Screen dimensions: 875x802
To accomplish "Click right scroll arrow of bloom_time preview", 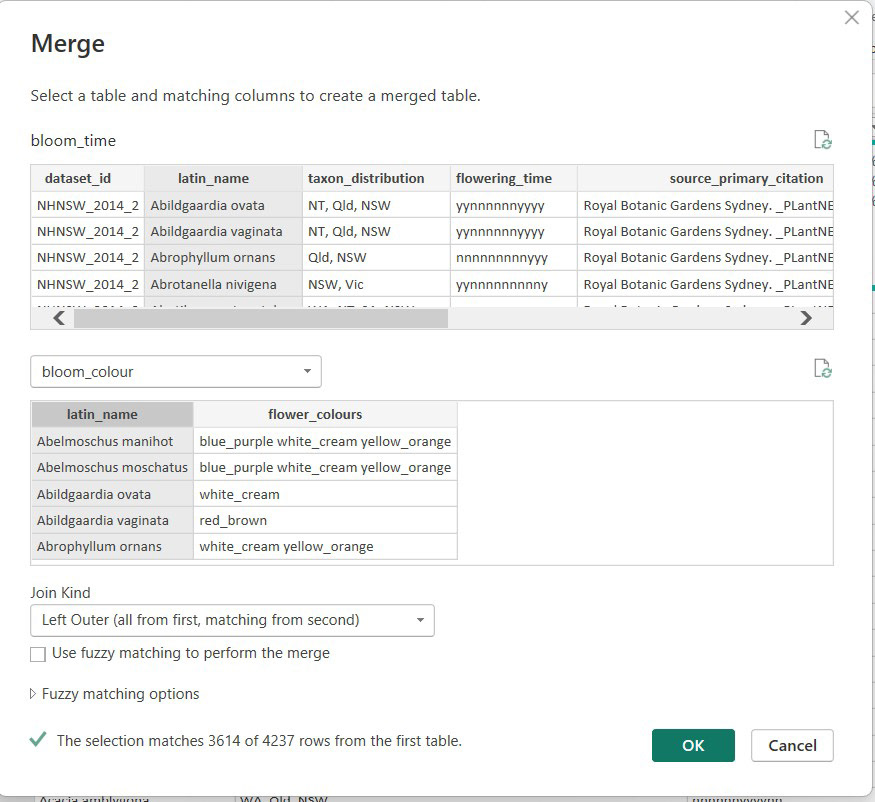I will (806, 318).
